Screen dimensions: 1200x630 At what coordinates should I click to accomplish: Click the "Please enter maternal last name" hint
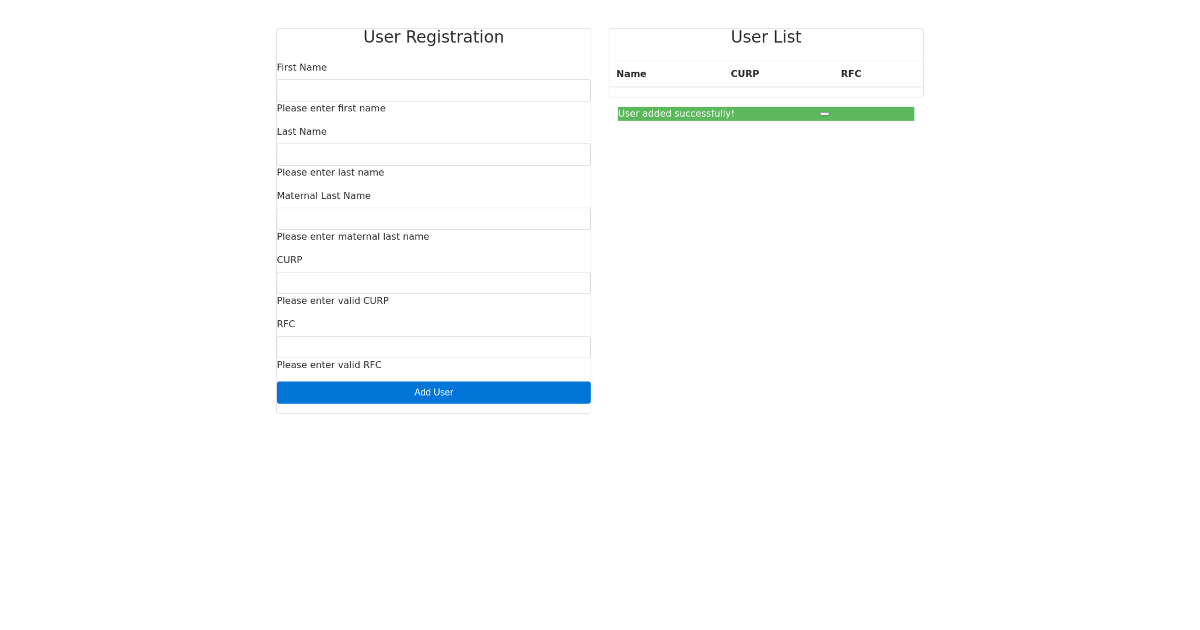pyautogui.click(x=353, y=237)
